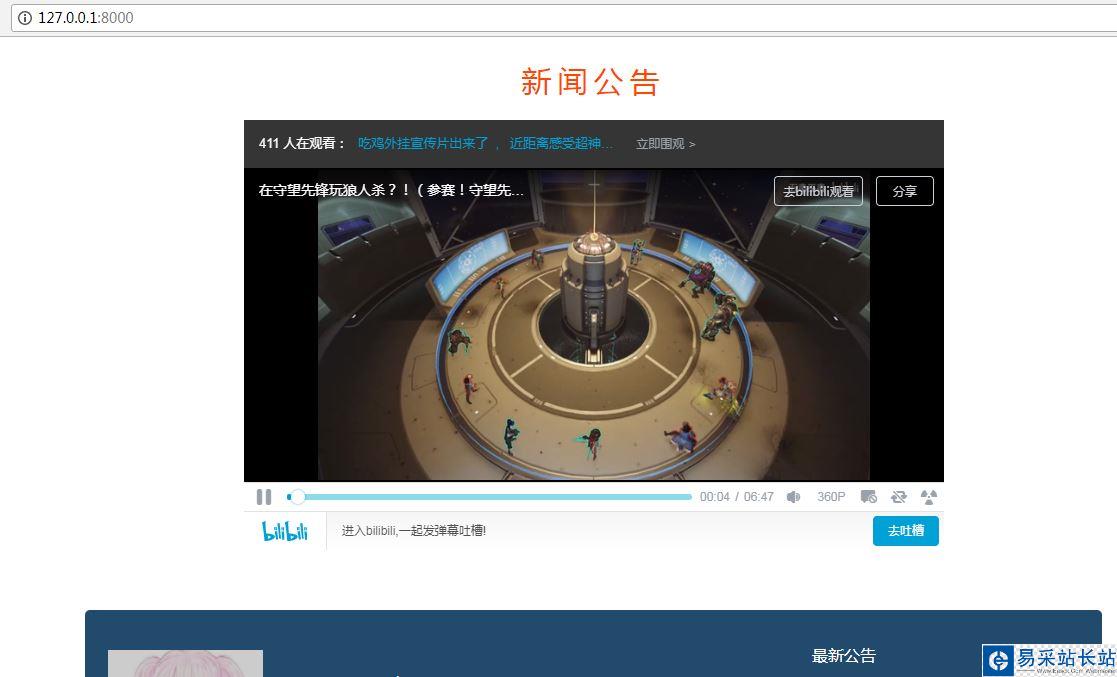This screenshot has width=1117, height=677.
Task: Click the bilibili logo
Action: click(285, 532)
